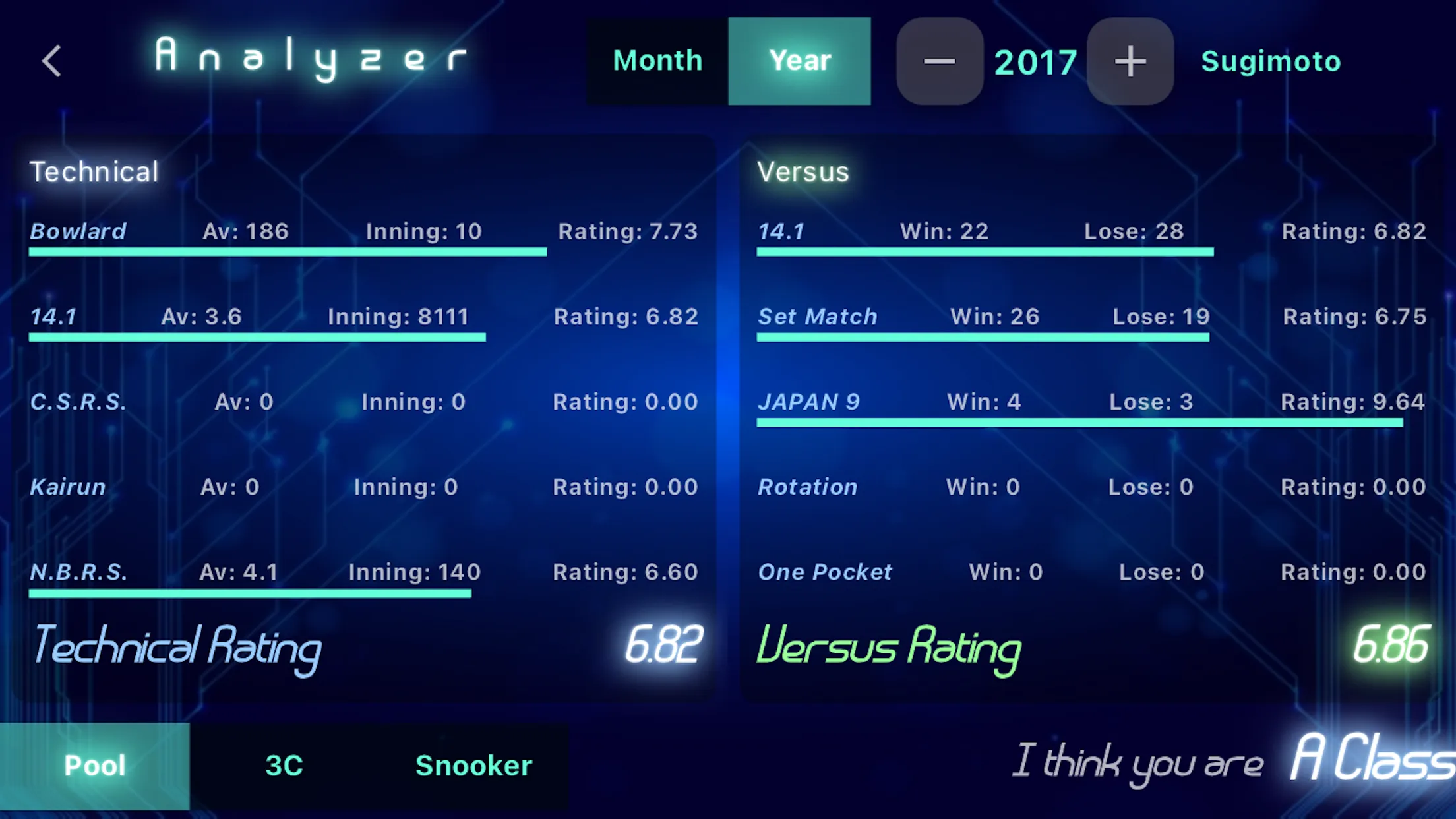Click the 2017 year input field
This screenshot has width=1456, height=819.
(1035, 61)
